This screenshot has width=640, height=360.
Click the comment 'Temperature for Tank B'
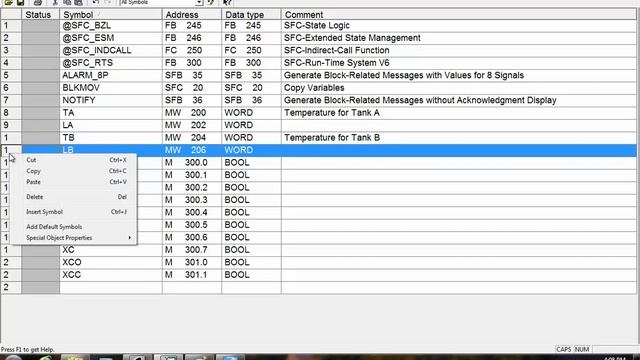(x=332, y=138)
